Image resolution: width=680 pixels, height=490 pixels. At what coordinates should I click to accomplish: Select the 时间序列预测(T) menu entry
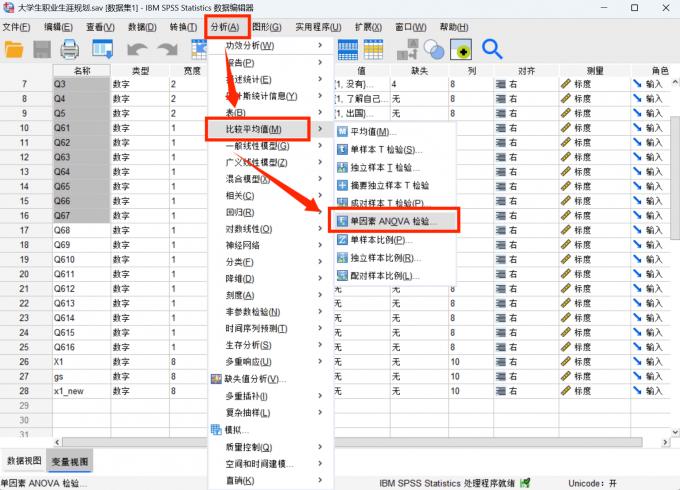256,329
